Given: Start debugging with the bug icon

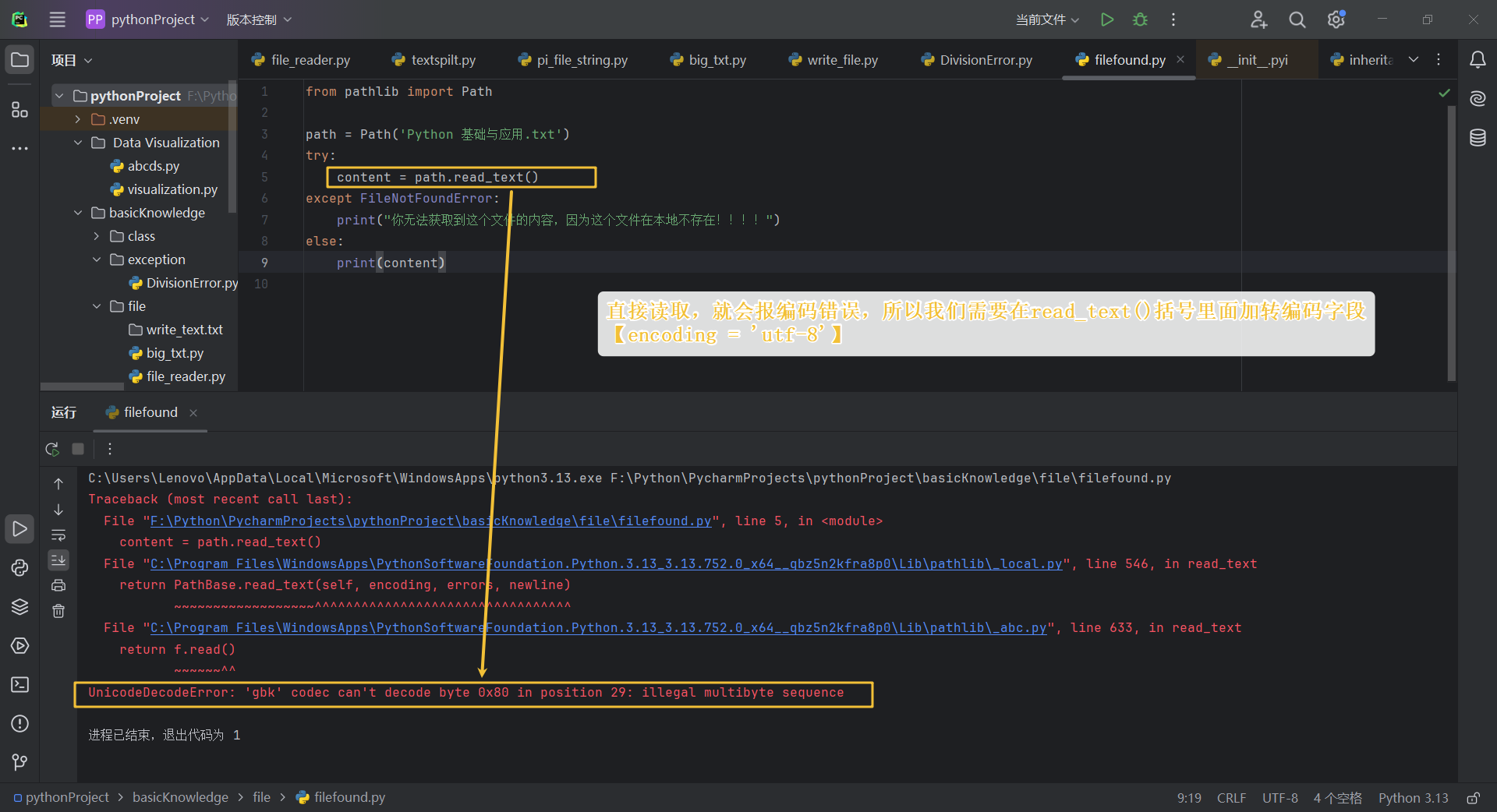Looking at the screenshot, I should click(x=1140, y=19).
